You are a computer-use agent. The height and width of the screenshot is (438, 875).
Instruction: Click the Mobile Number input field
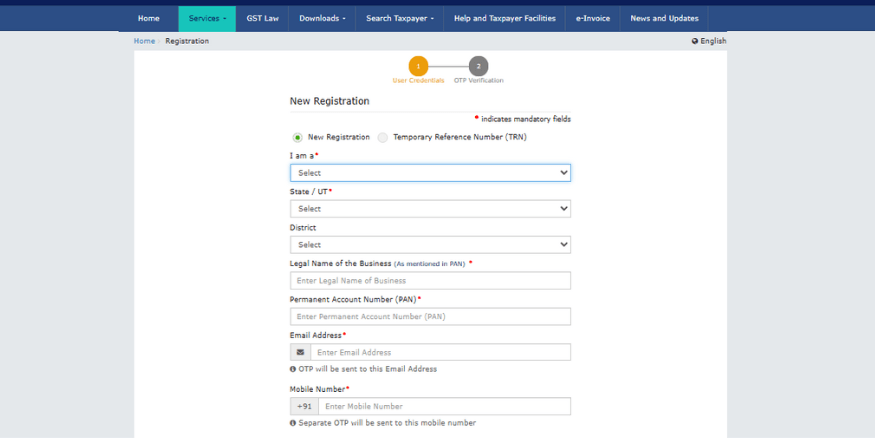point(444,406)
